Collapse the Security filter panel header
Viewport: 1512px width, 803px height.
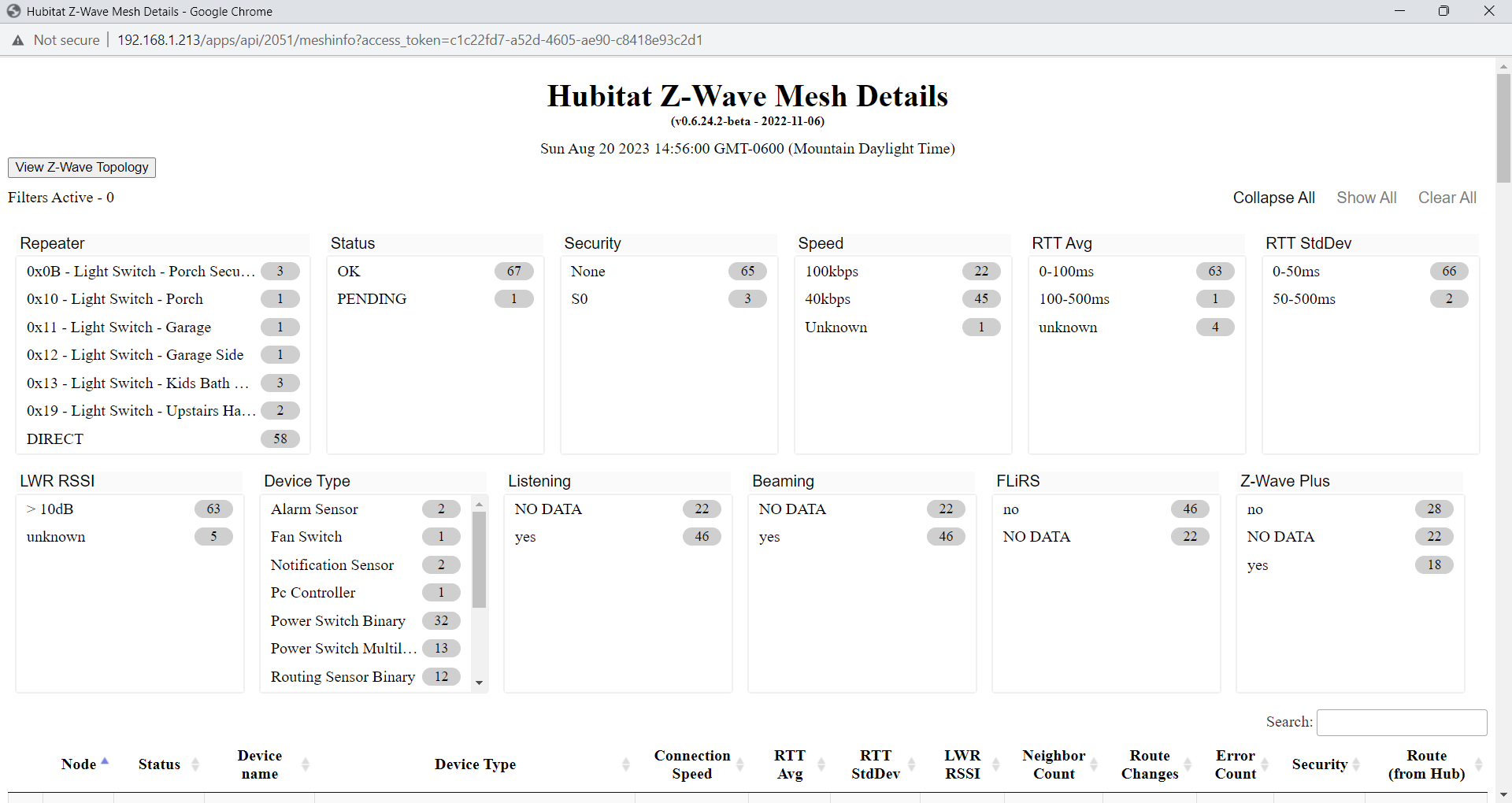click(x=669, y=243)
